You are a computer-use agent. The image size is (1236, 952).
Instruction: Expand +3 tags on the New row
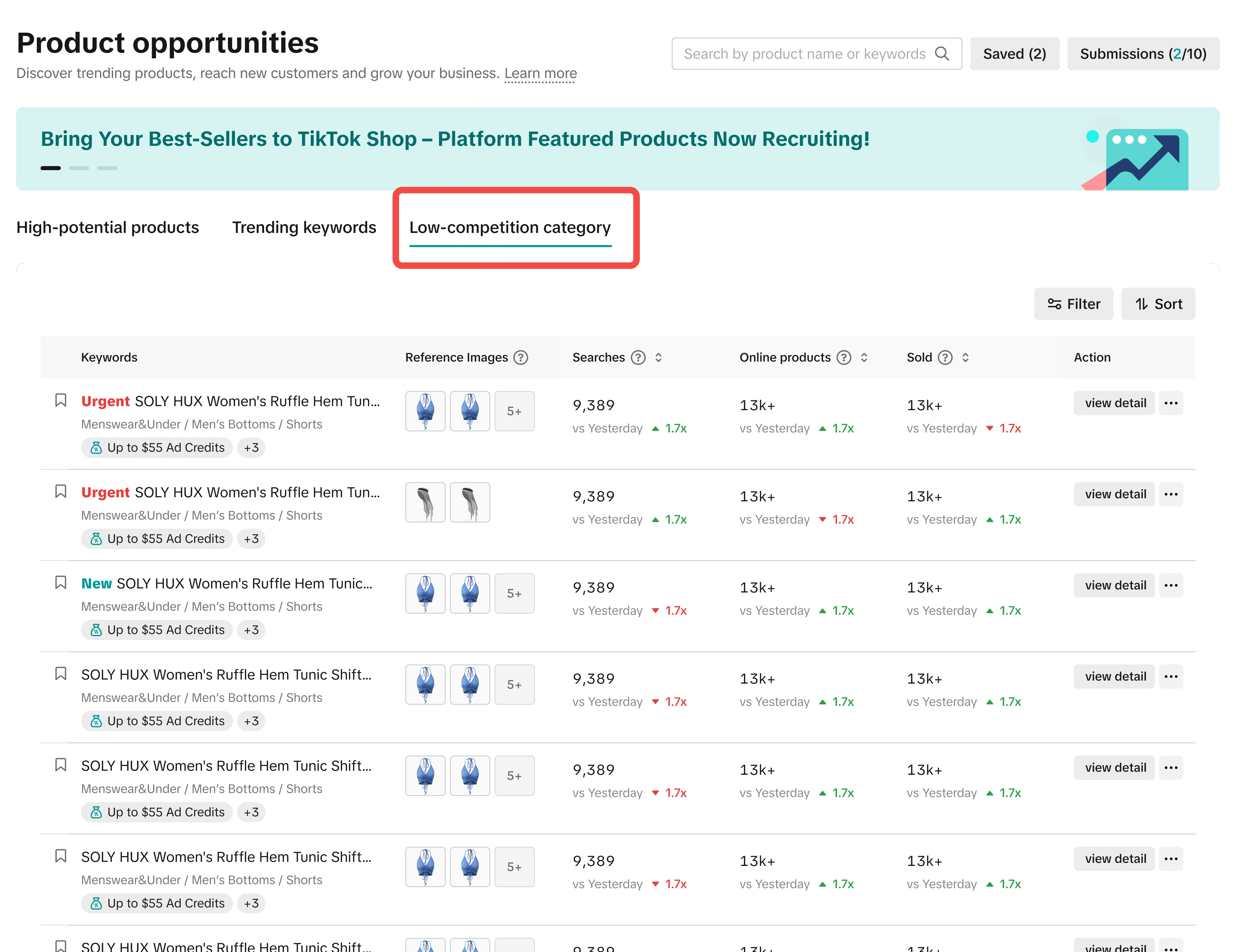(251, 630)
